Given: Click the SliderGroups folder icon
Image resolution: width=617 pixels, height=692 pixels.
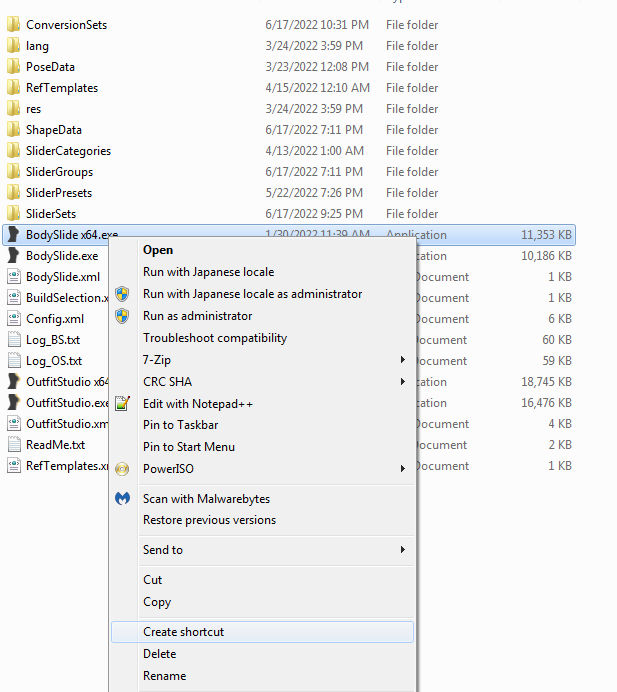Looking at the screenshot, I should (x=14, y=171).
